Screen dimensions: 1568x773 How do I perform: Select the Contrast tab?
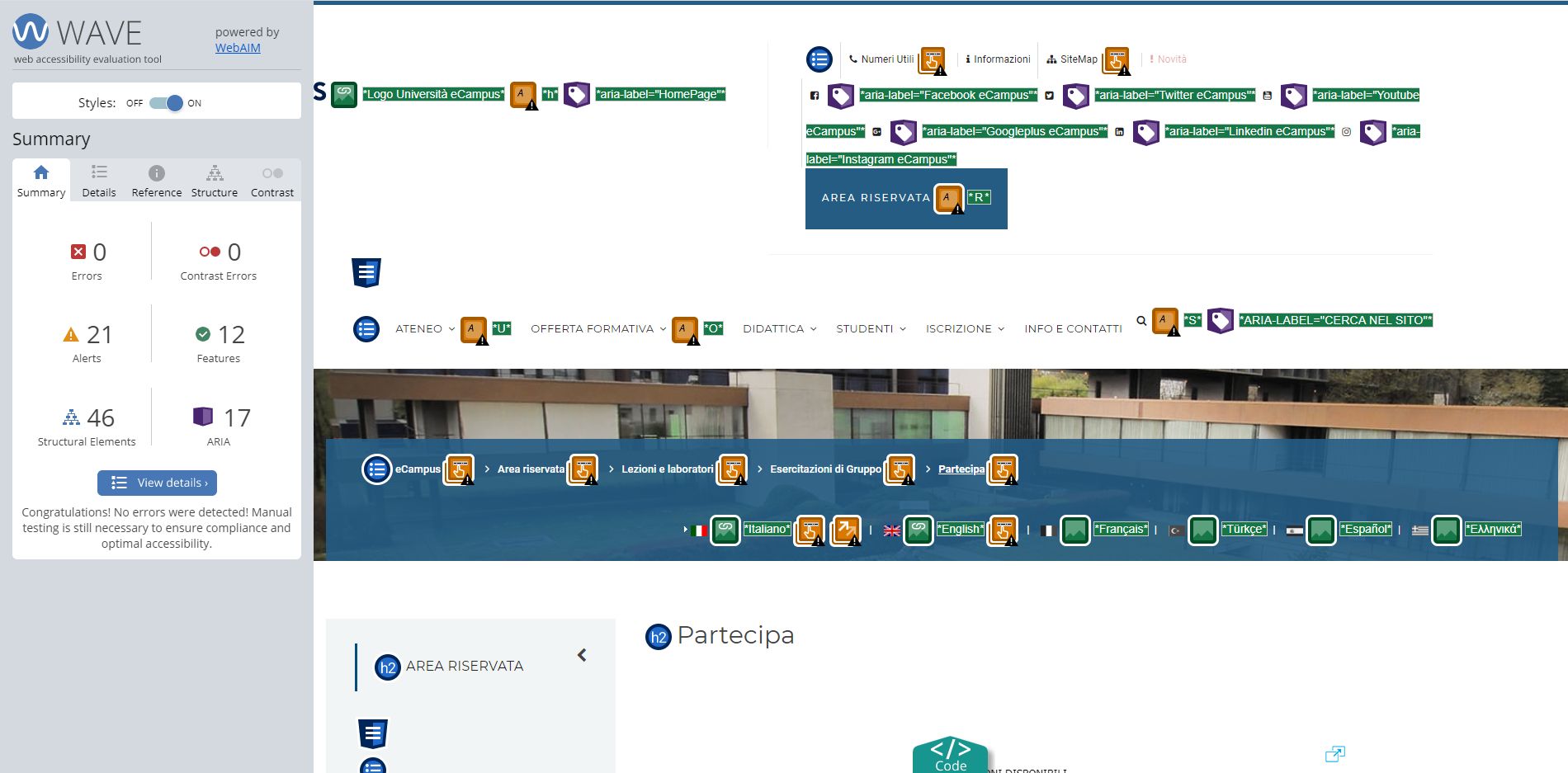(272, 181)
